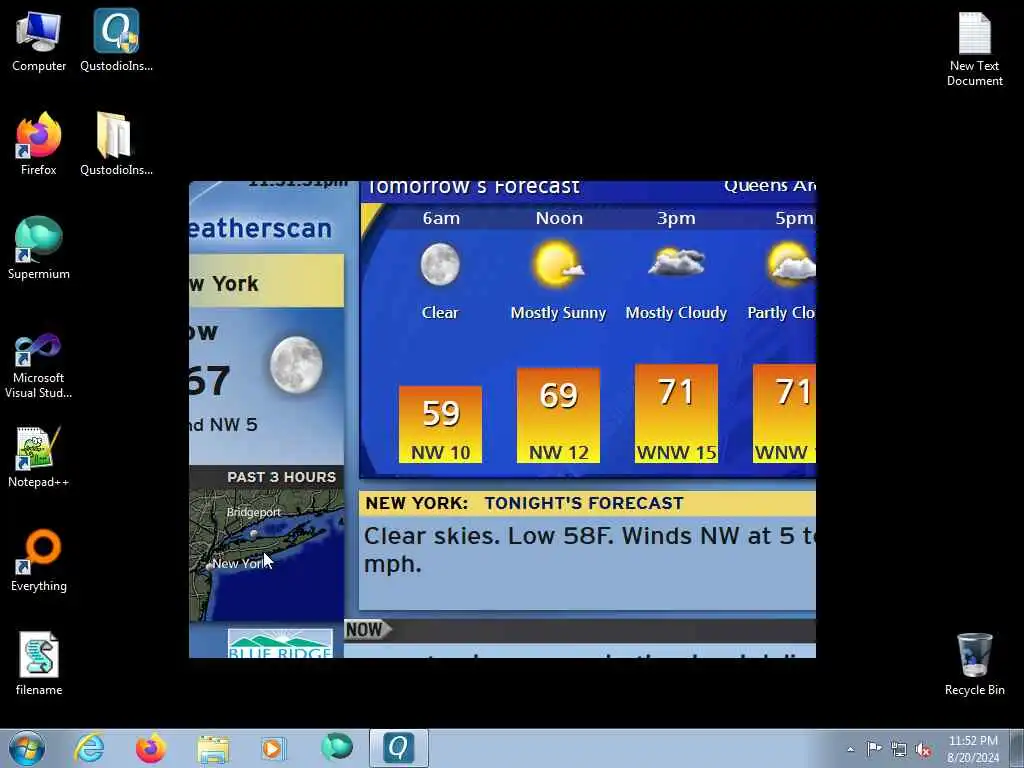Click the muted volume tray icon
Image resolution: width=1024 pixels, height=768 pixels.
coord(923,749)
